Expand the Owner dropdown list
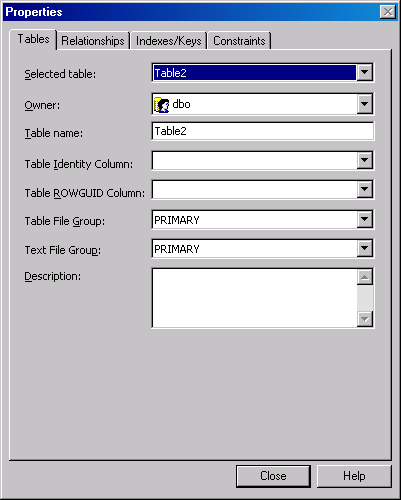Screen dimensions: 401x500 [x=365, y=104]
